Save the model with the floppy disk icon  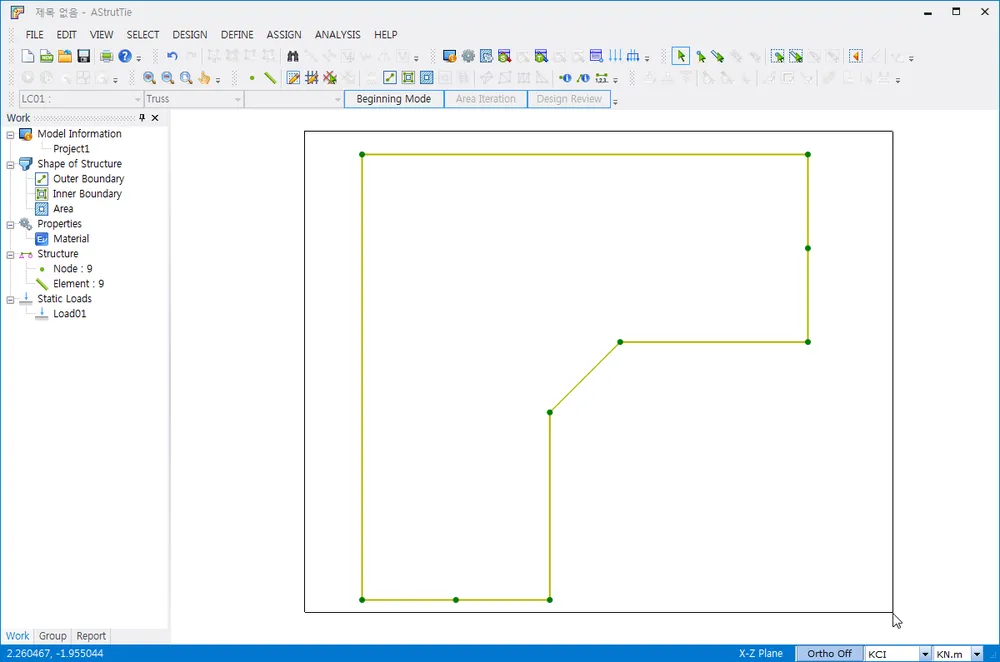point(84,57)
